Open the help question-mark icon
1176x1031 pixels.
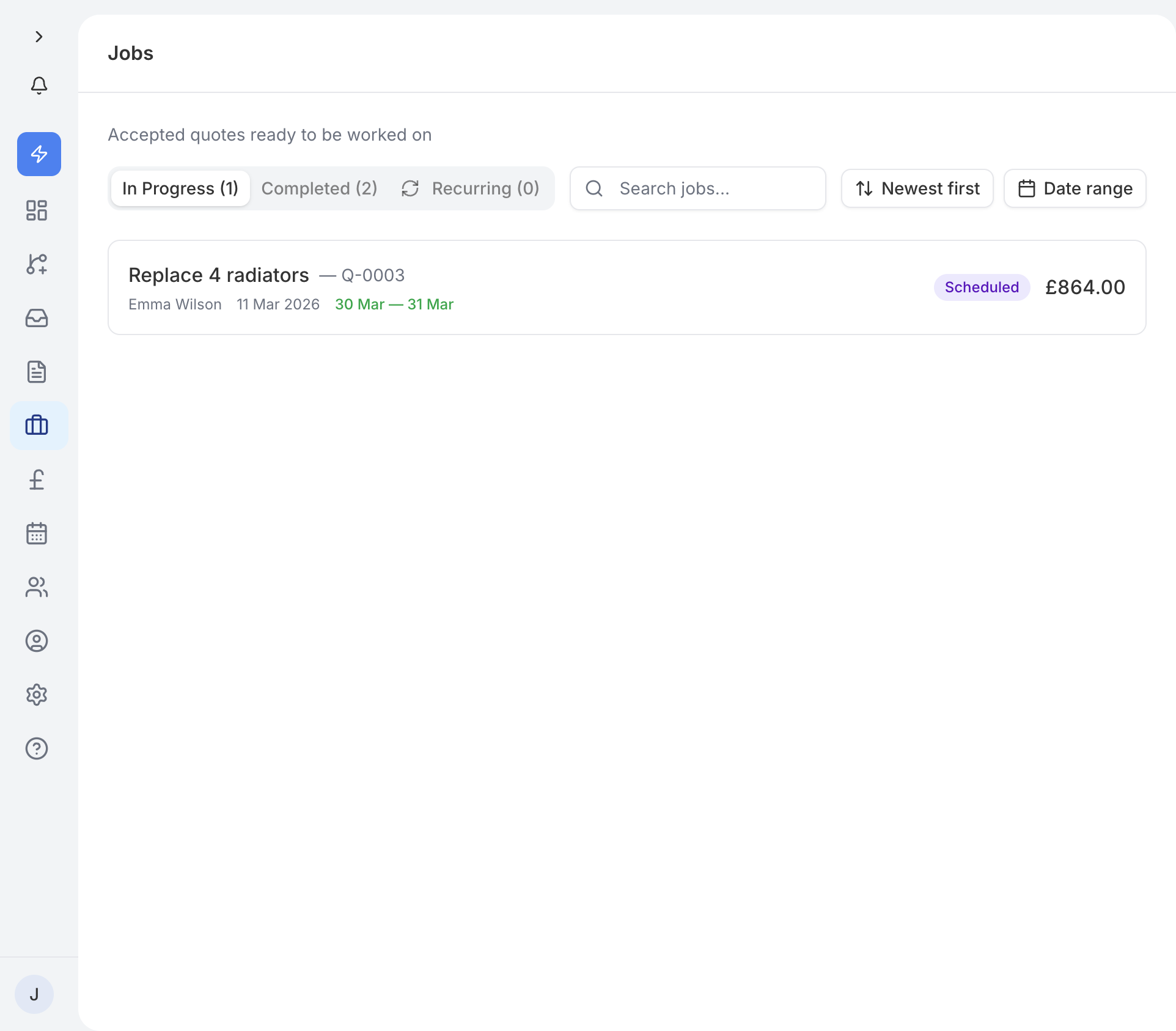click(x=36, y=748)
